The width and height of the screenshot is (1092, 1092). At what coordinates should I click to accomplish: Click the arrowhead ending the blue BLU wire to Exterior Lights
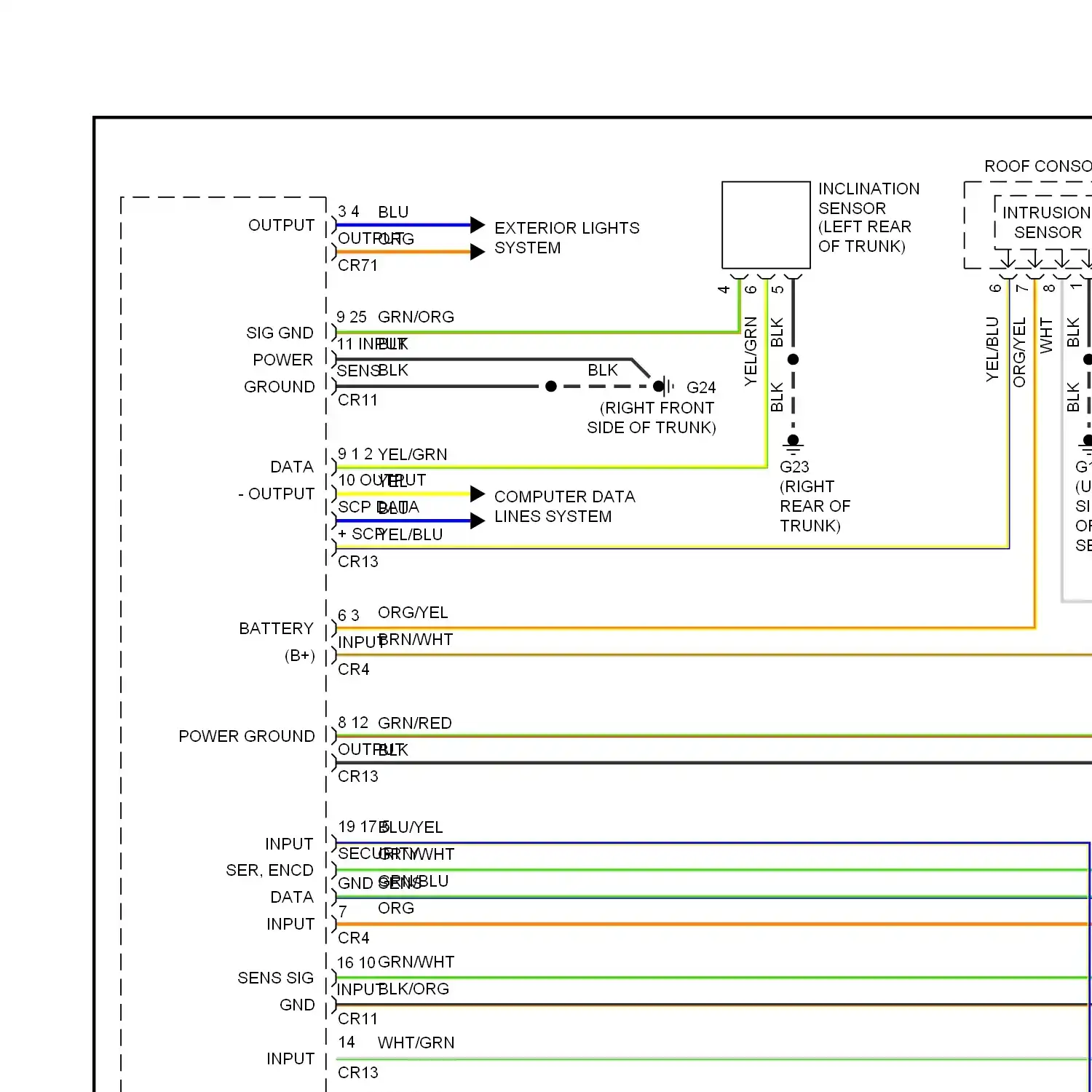point(478,225)
